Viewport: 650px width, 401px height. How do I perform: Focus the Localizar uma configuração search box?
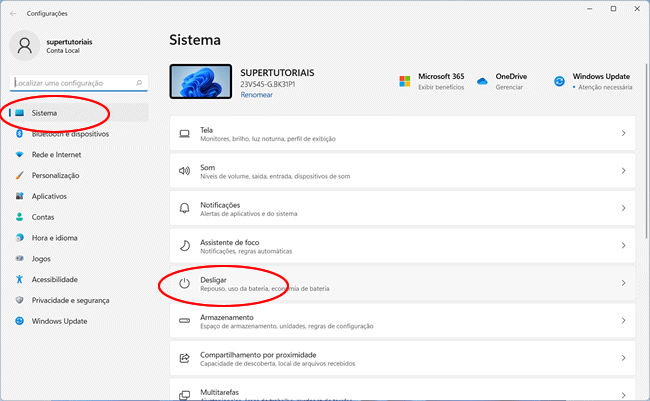tap(70, 83)
